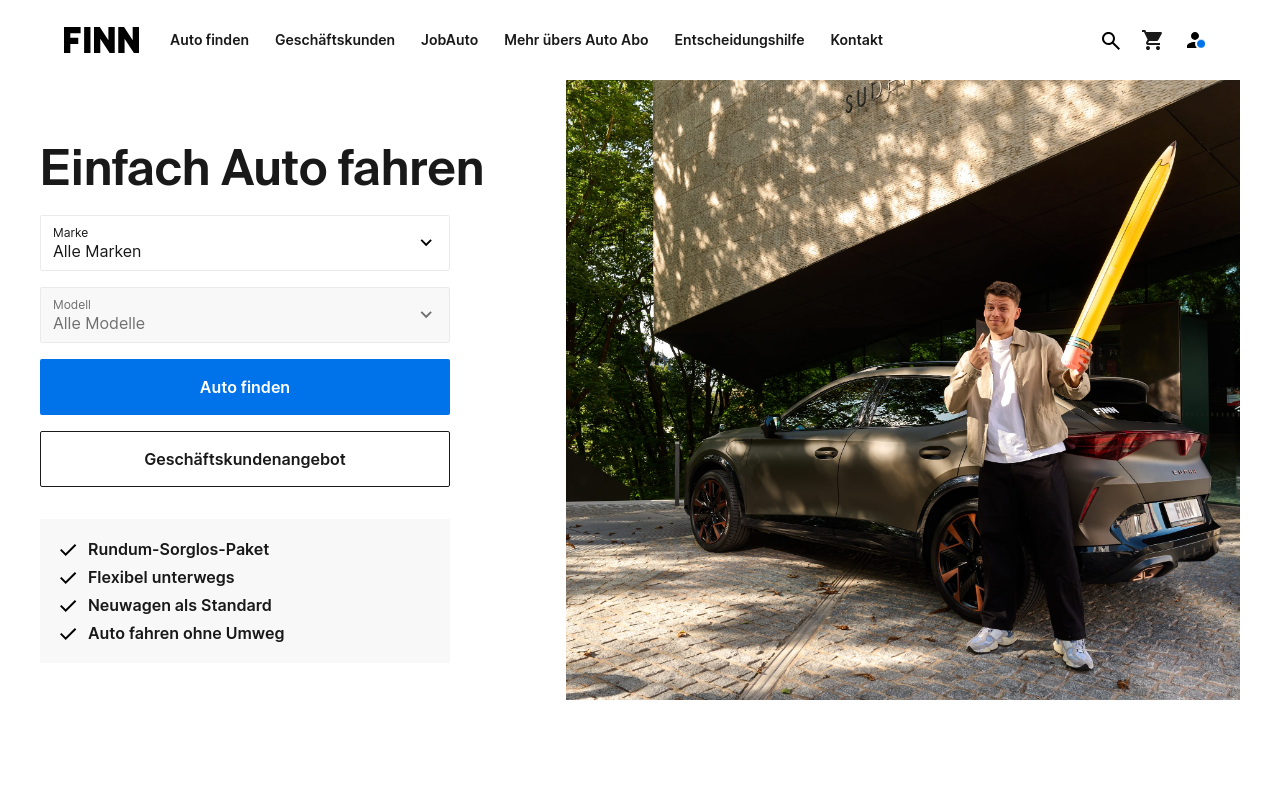The height and width of the screenshot is (800, 1280).
Task: Click the Geschäftskundenangebot button
Action: (x=245, y=459)
